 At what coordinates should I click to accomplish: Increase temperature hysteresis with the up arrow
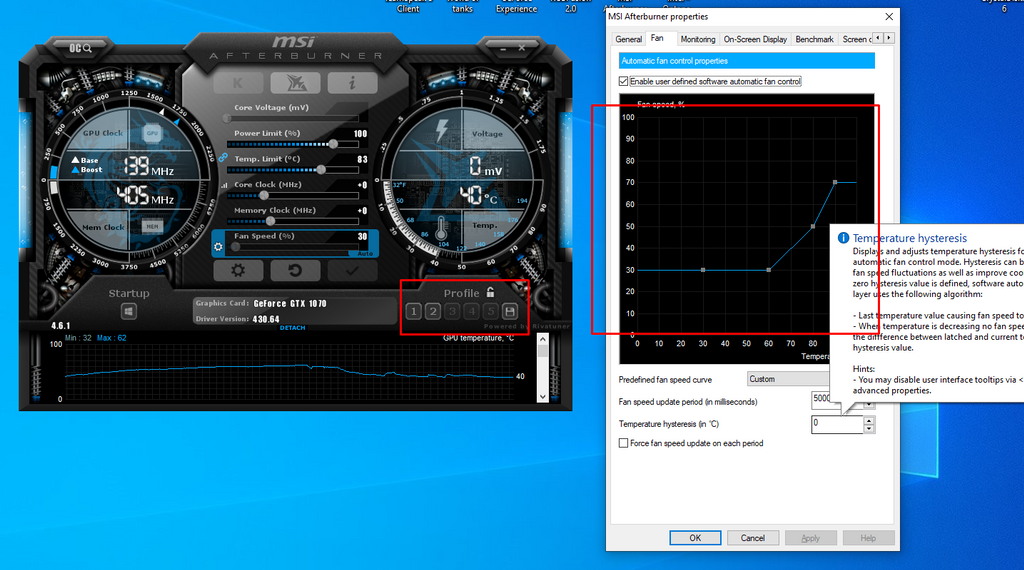pos(869,420)
